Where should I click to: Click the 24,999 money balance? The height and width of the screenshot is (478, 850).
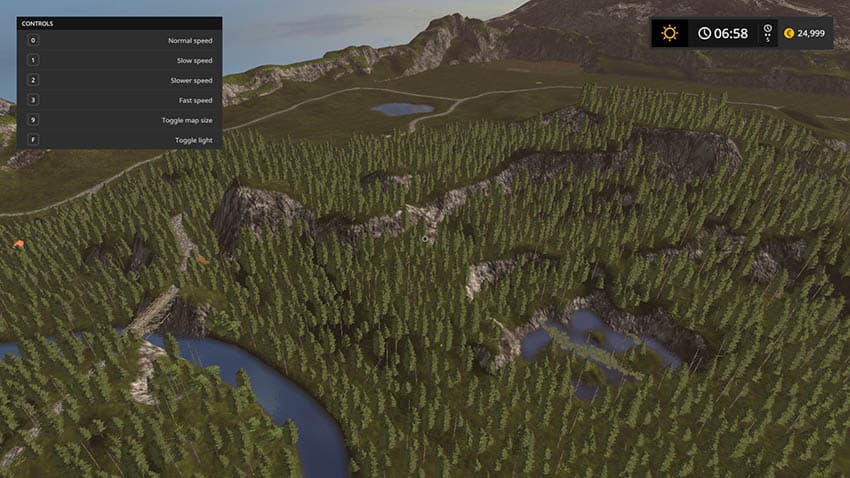[811, 33]
